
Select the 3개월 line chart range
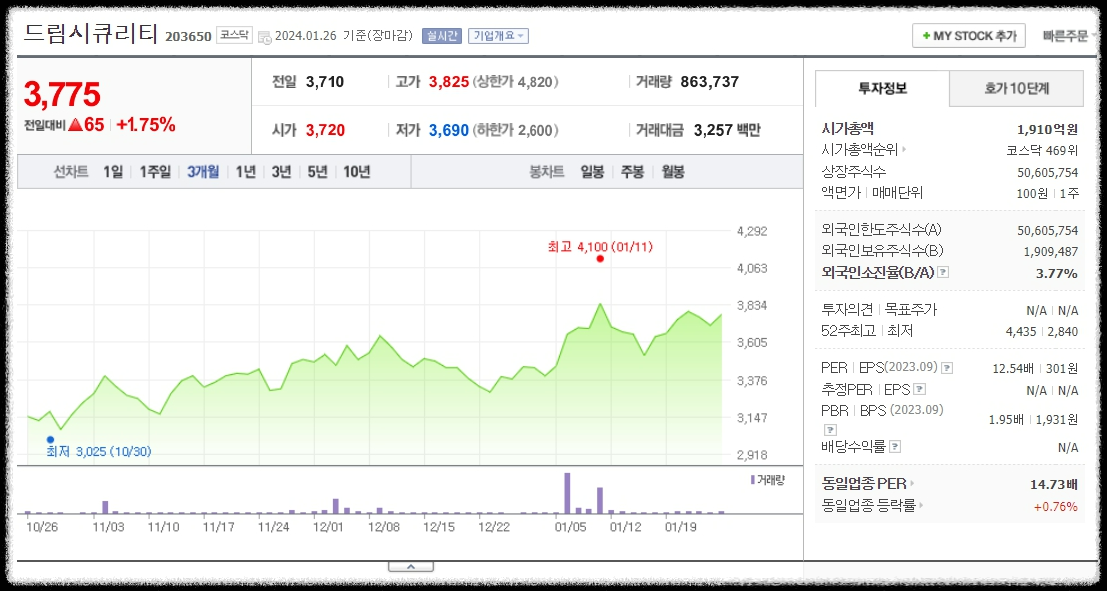(203, 172)
